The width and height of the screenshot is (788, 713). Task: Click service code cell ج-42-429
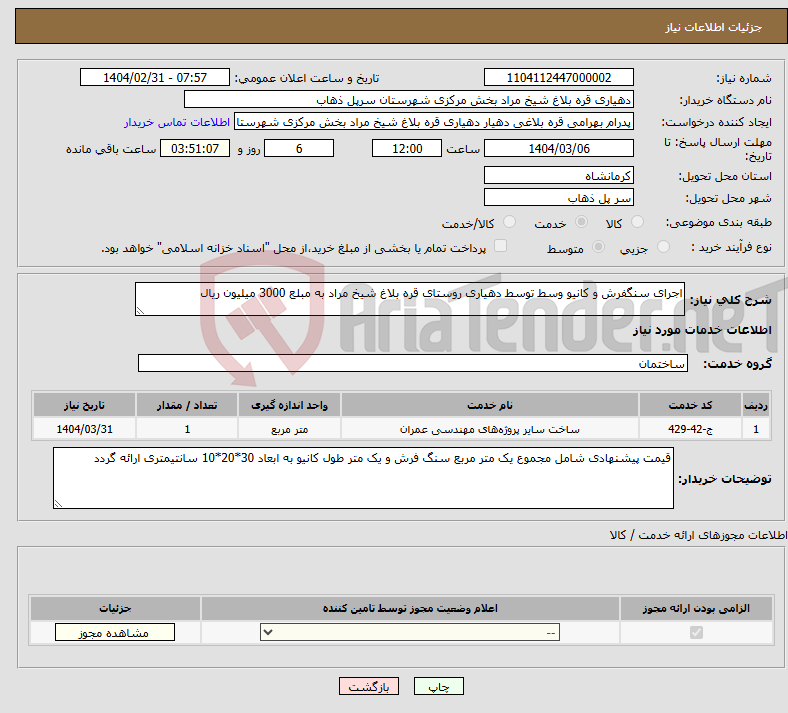tap(691, 429)
